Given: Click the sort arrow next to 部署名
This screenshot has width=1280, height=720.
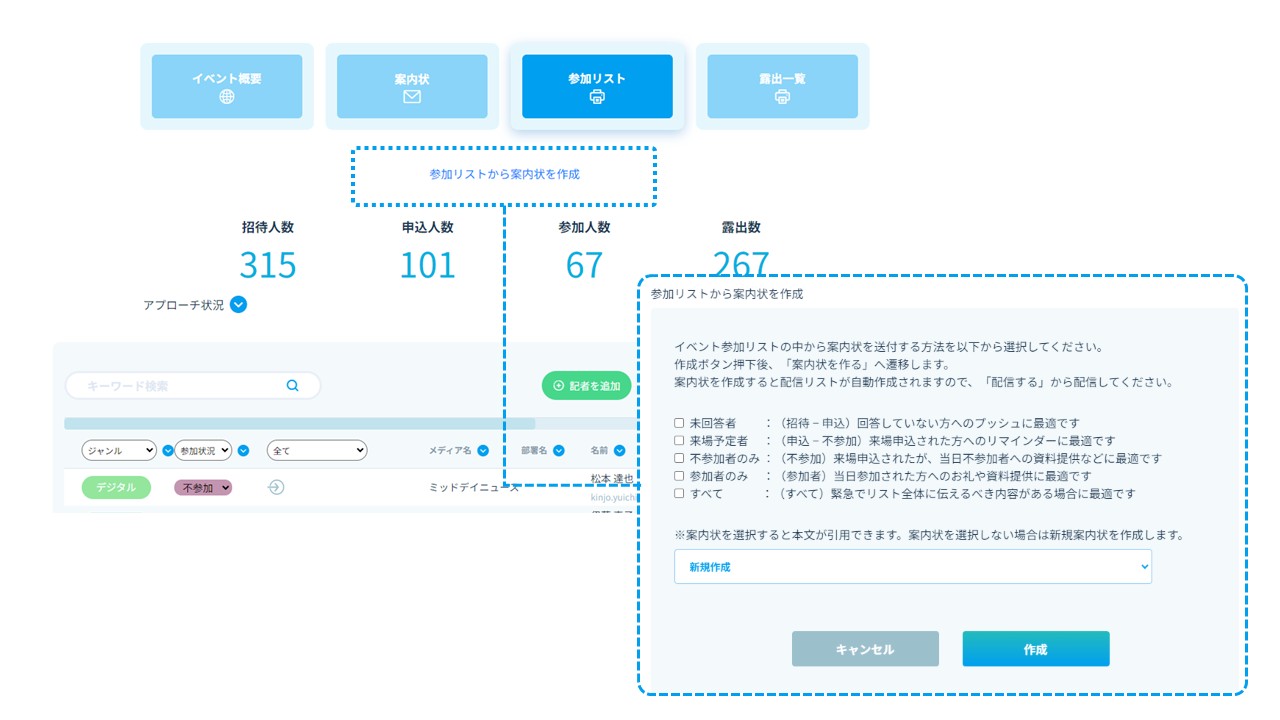Looking at the screenshot, I should click(559, 451).
